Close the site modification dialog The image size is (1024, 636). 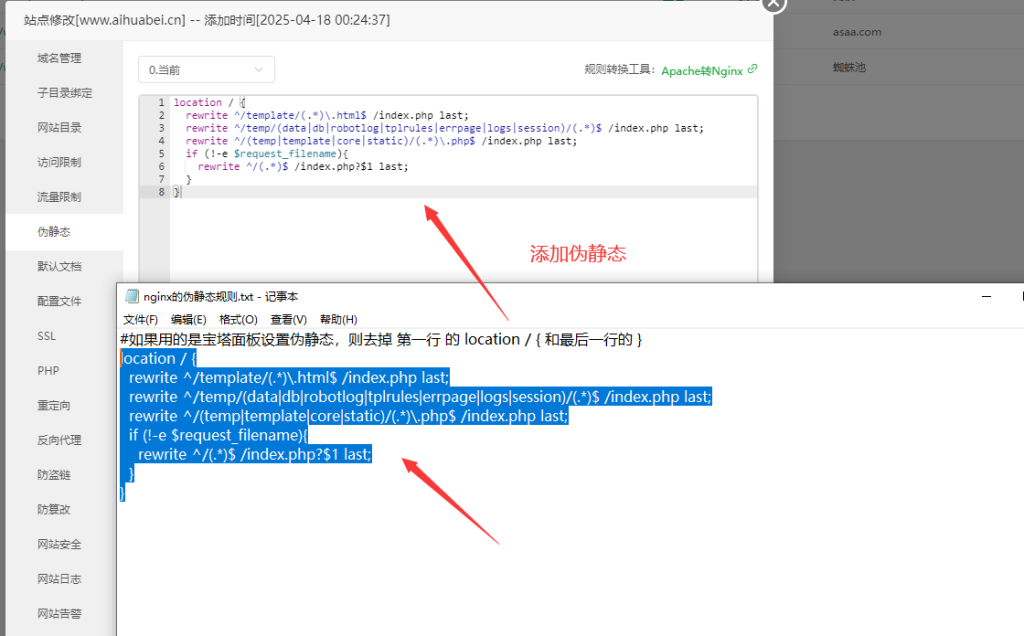coord(773,4)
